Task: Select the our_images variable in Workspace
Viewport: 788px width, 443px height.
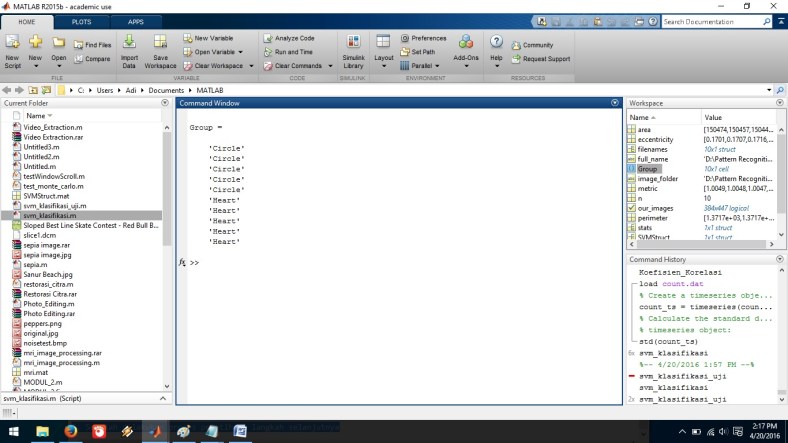Action: (655, 207)
